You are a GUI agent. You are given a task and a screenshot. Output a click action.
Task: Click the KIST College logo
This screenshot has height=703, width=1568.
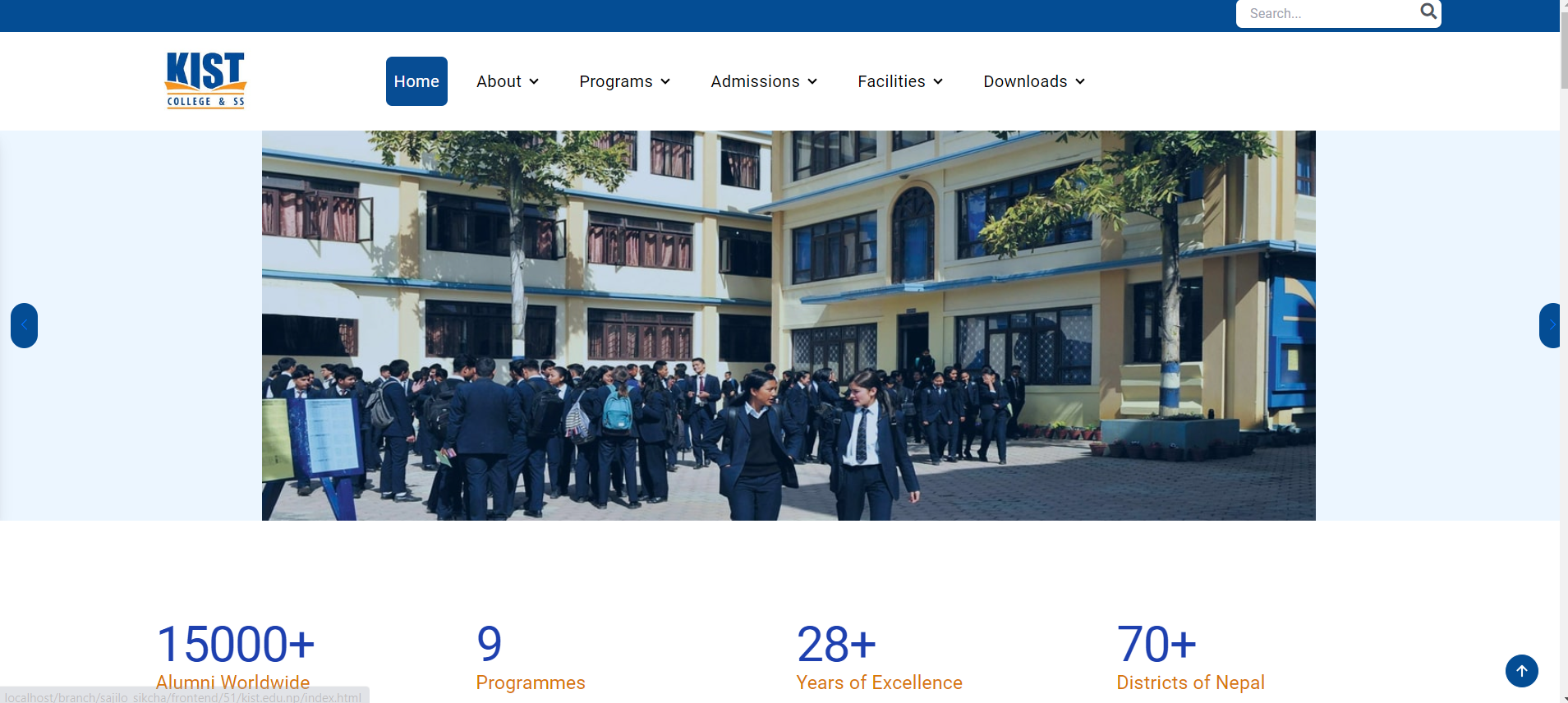coord(205,80)
